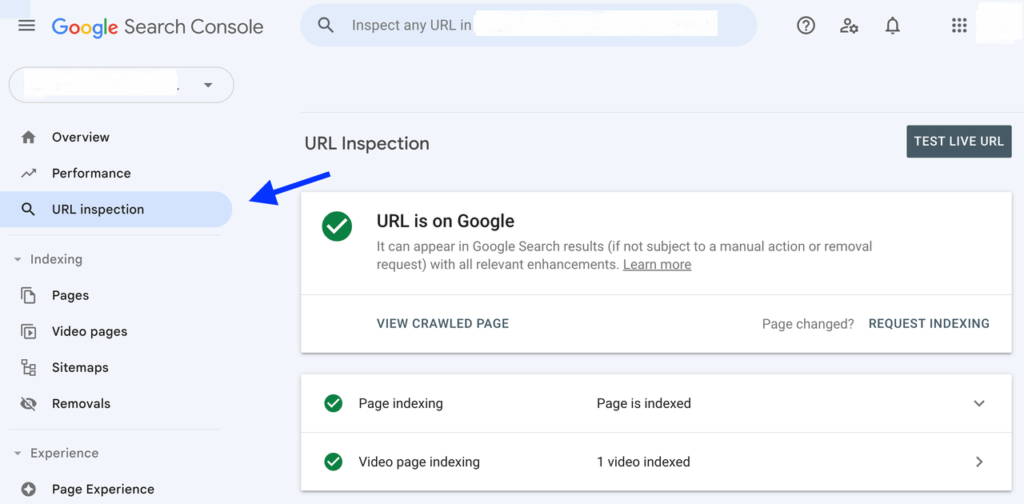Click the 'Video page indexing' label

[x=419, y=462]
